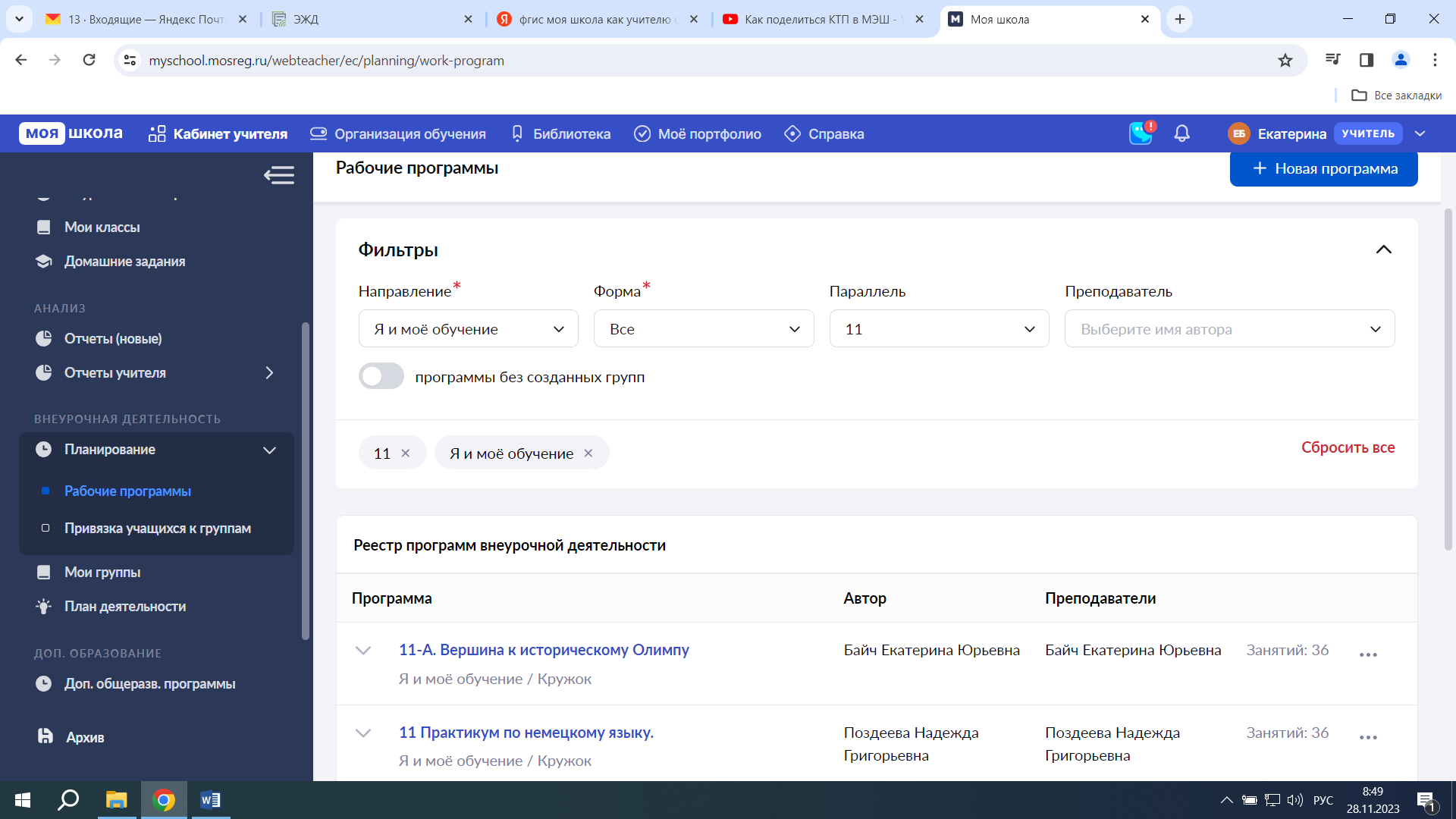This screenshot has height=819, width=1456.
Task: Open Рабочие программы sidebar item
Action: 127,491
